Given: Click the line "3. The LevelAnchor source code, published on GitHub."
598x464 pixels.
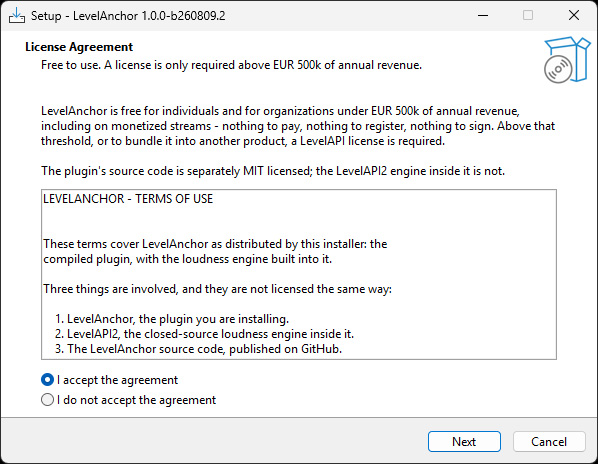Looking at the screenshot, I should [198, 349].
